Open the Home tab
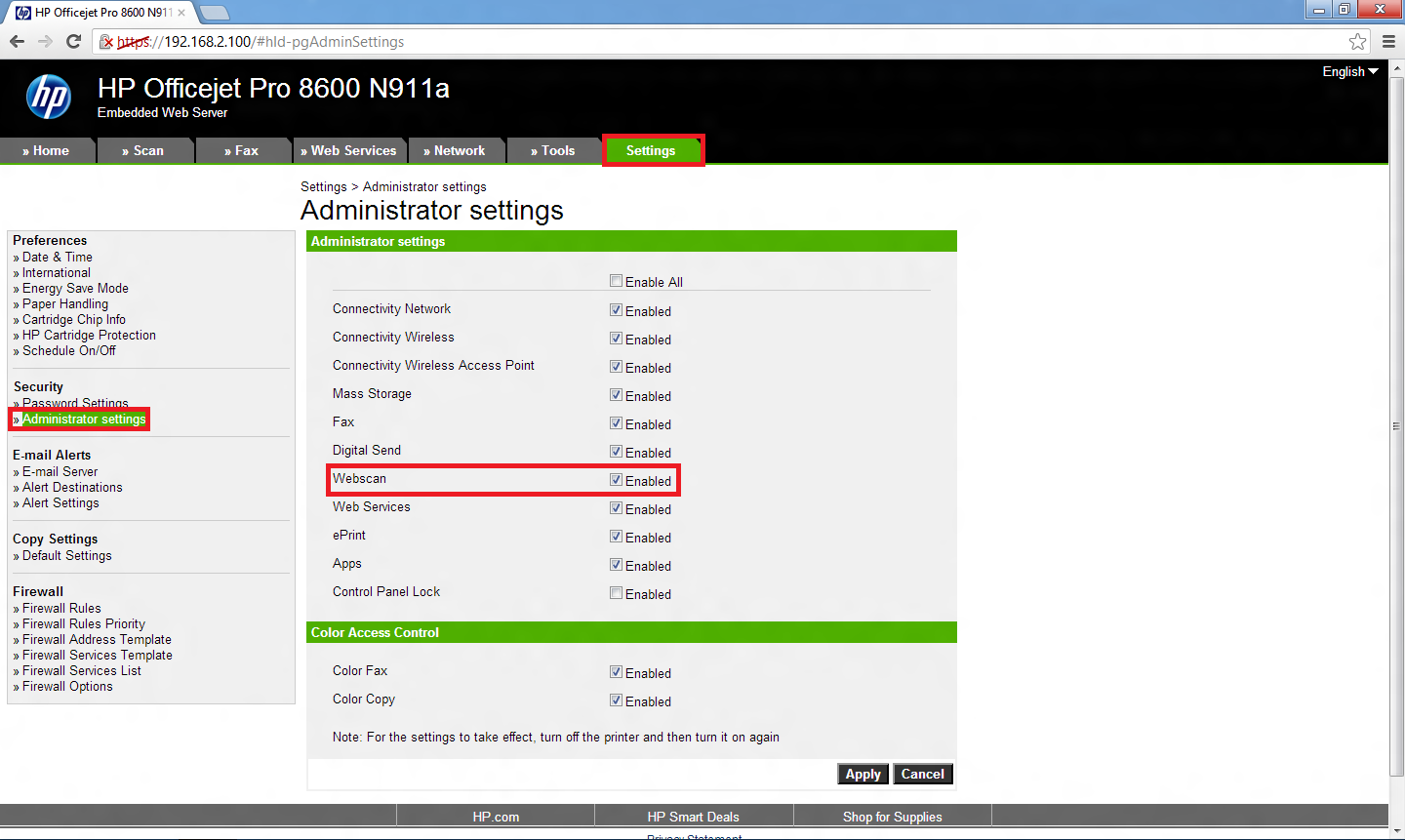The width and height of the screenshot is (1405, 840). pyautogui.click(x=47, y=150)
